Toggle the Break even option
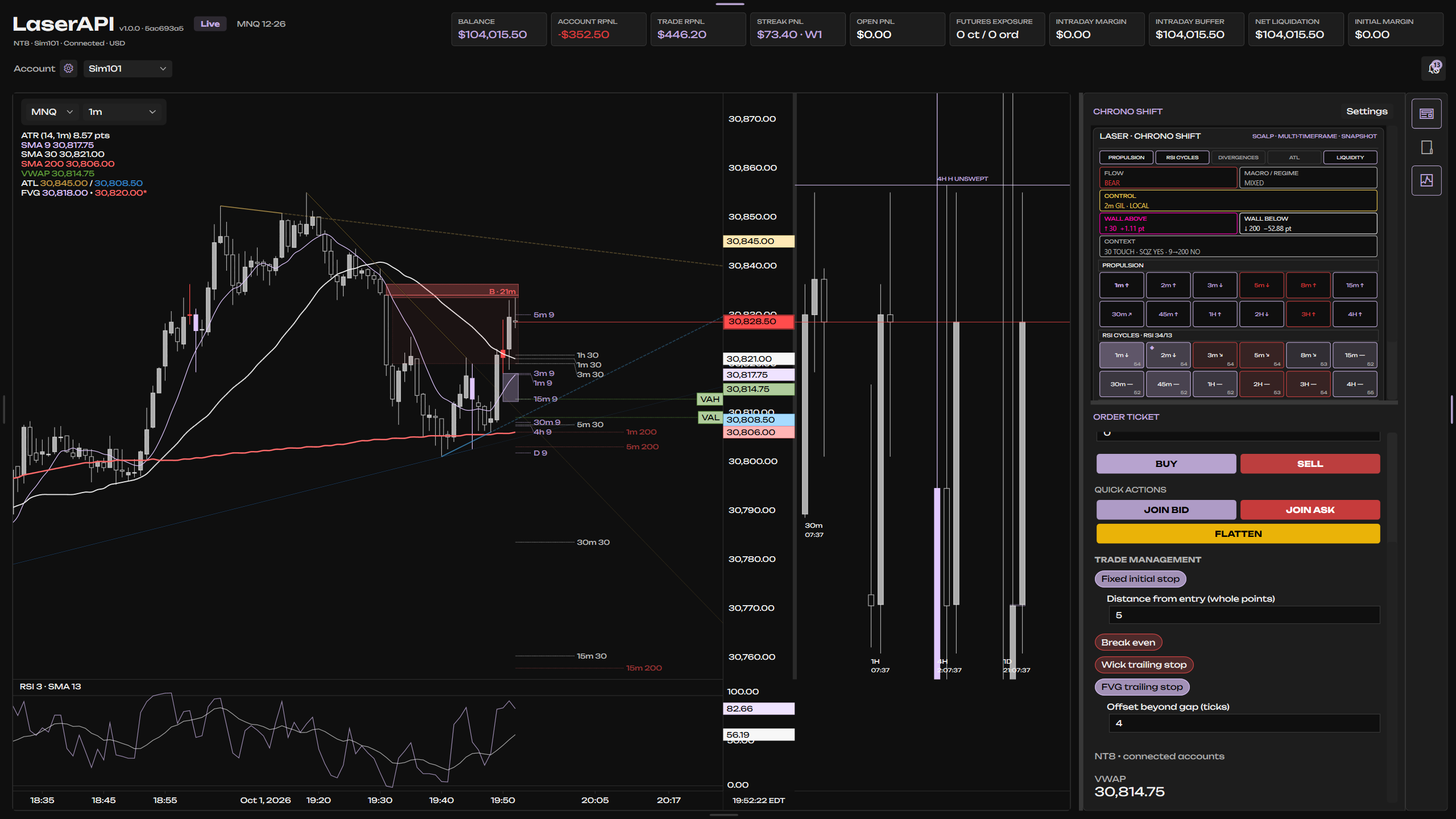1456x819 pixels. (1128, 643)
